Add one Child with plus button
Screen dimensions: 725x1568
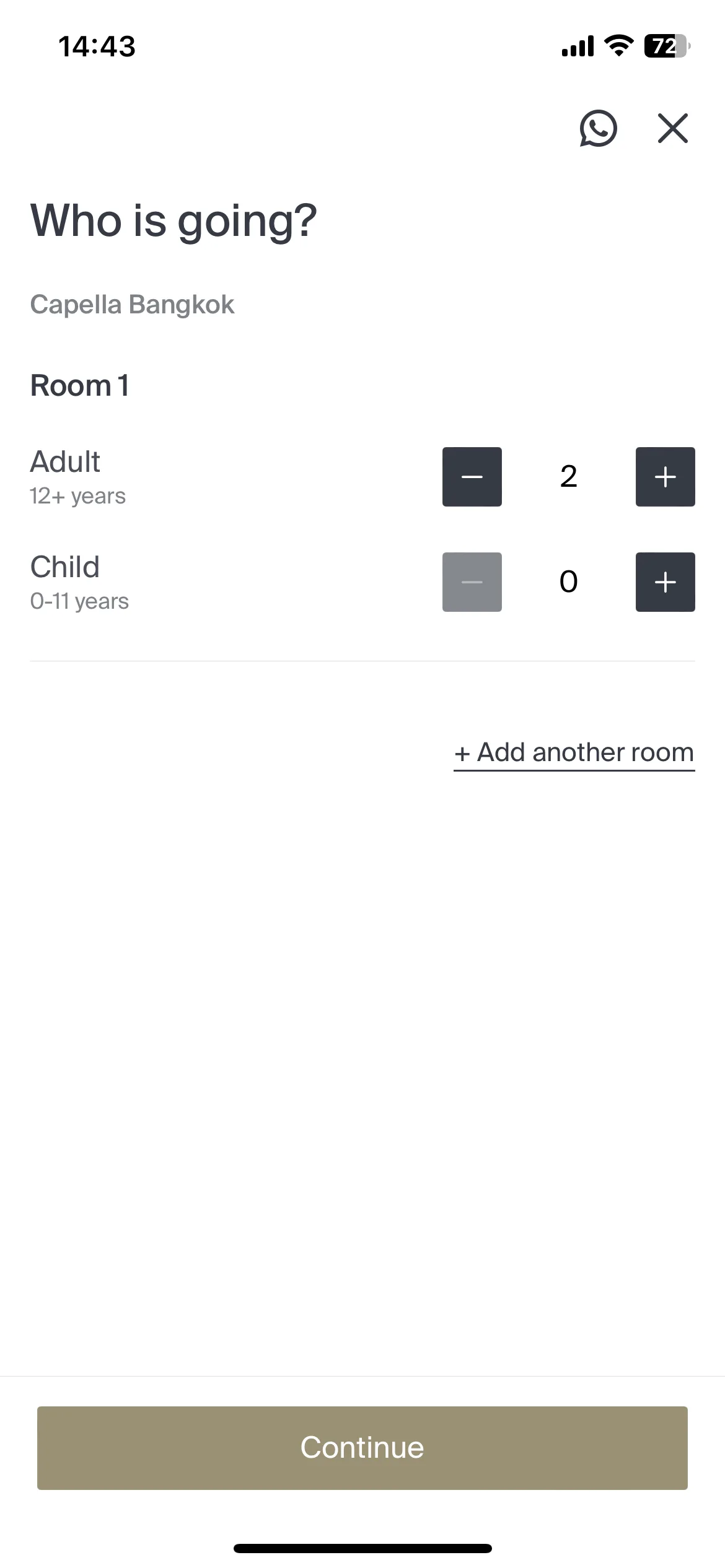(x=666, y=582)
